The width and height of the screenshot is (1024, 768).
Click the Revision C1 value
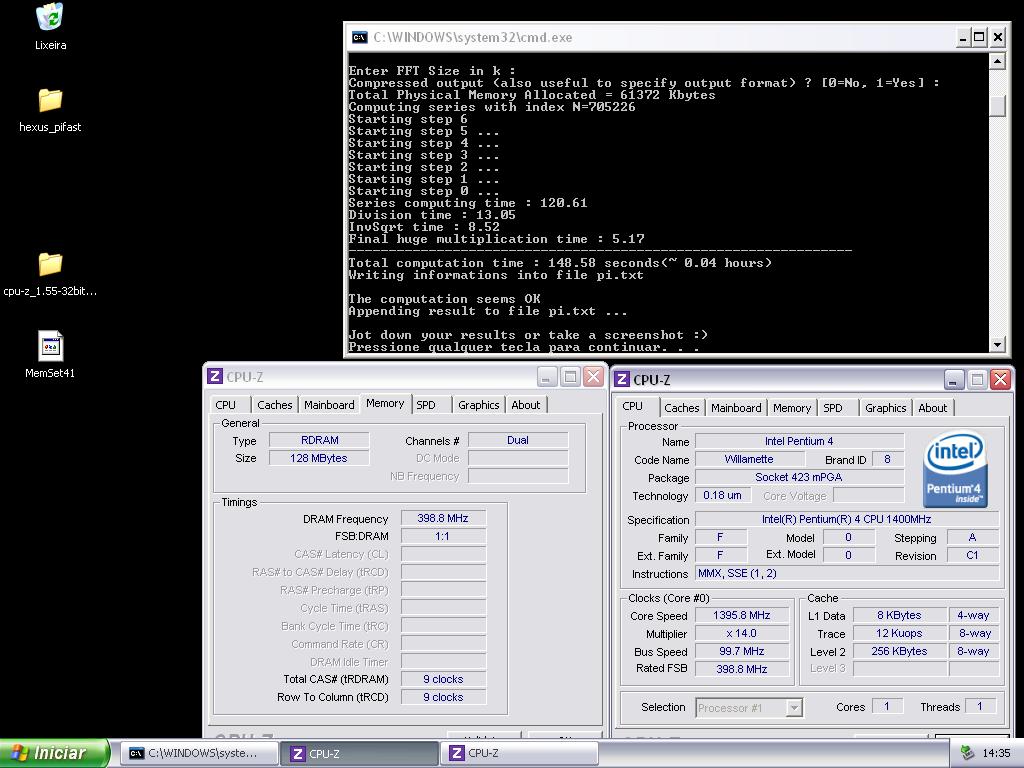[972, 555]
